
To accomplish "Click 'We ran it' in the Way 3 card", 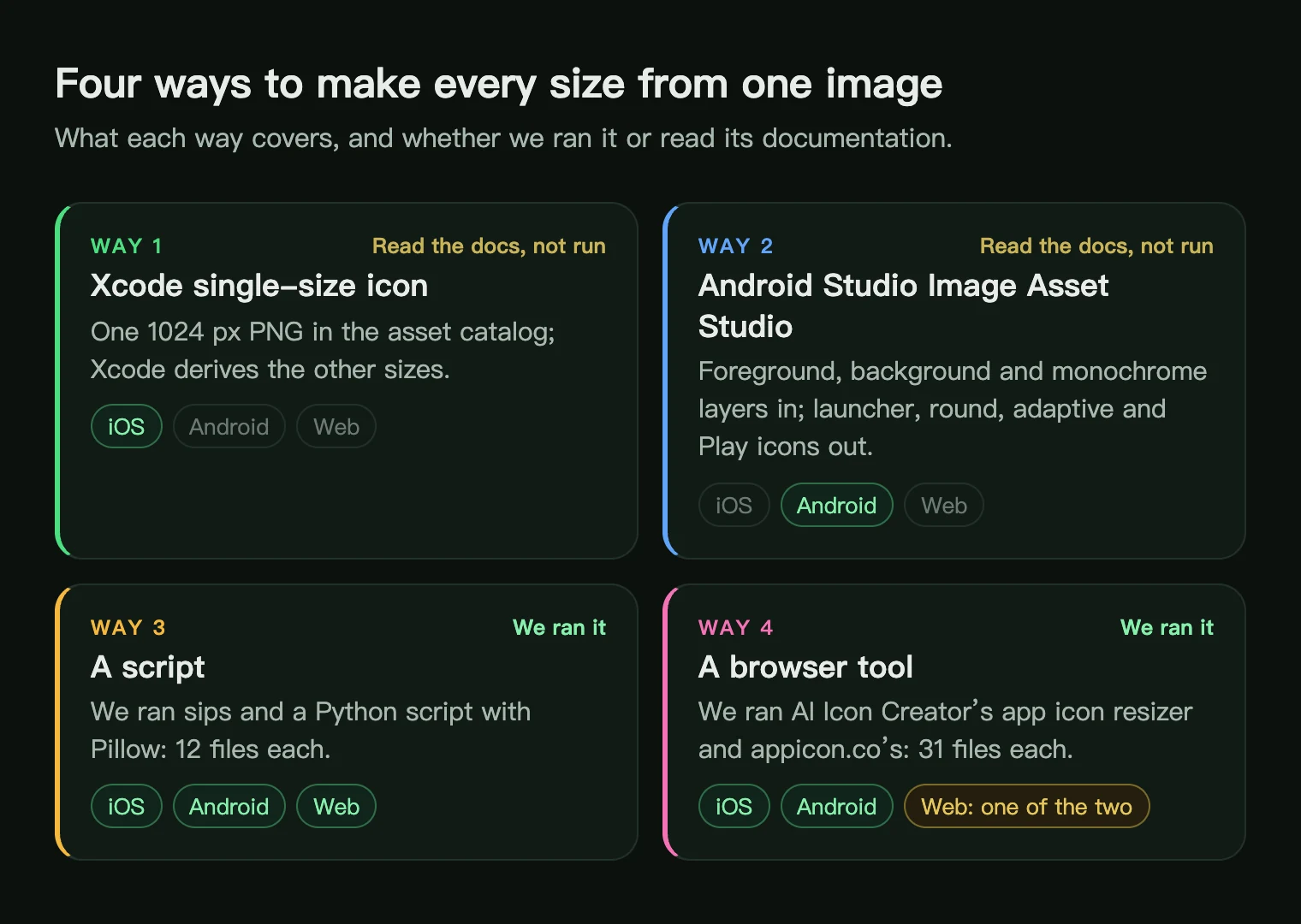I will coord(559,628).
